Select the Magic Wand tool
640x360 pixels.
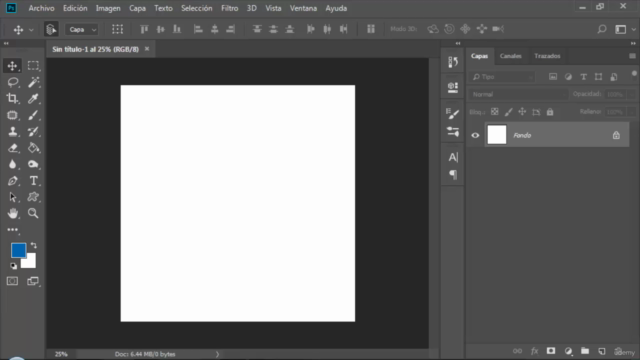33,82
